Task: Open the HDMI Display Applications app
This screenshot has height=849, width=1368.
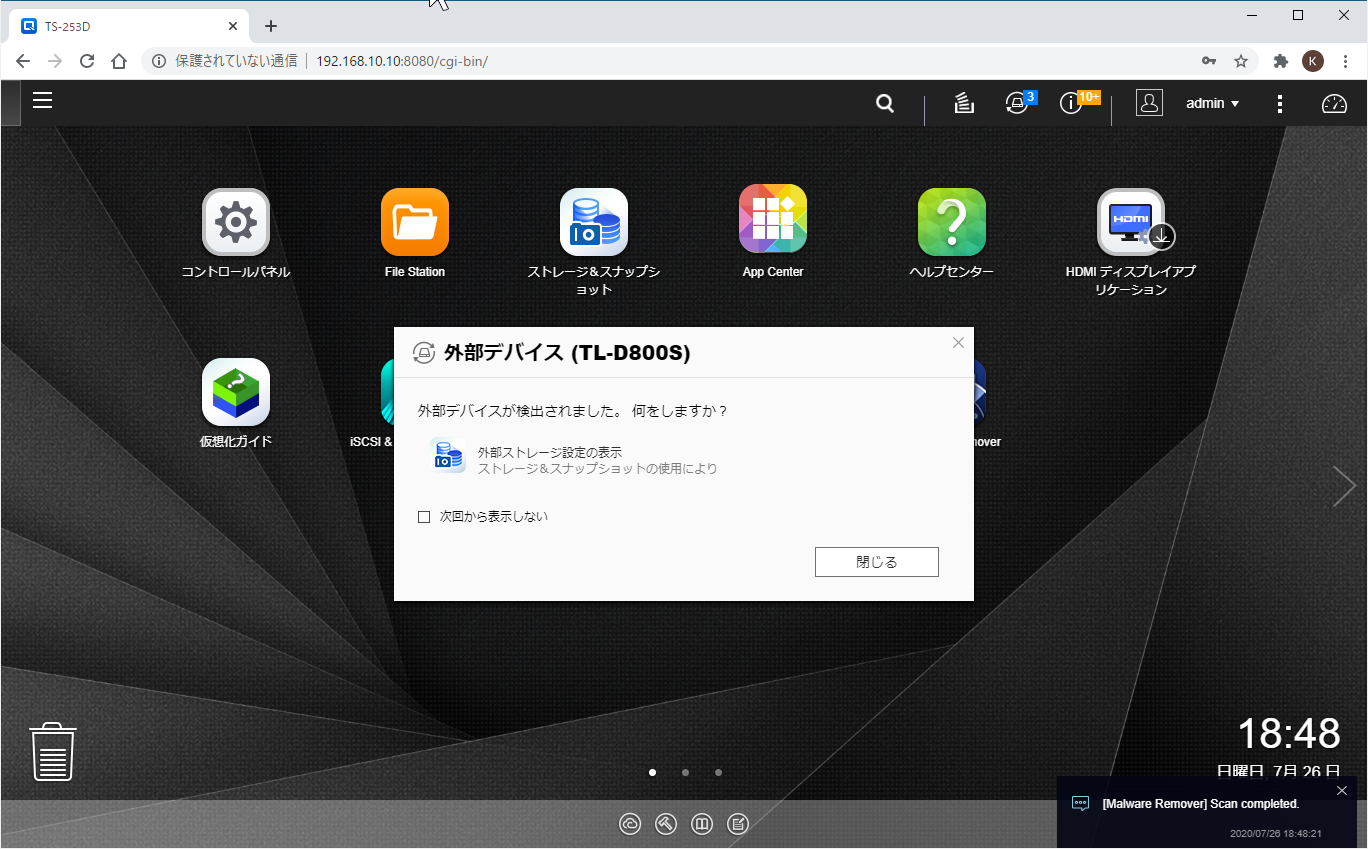Action: pyautogui.click(x=1130, y=222)
